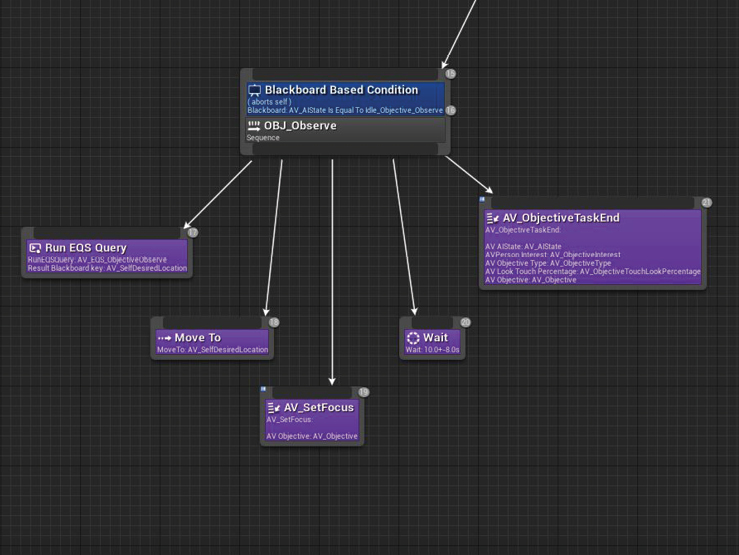The height and width of the screenshot is (555, 739).
Task: Click the sequence icon beside OBJ_Observe
Action: click(254, 125)
